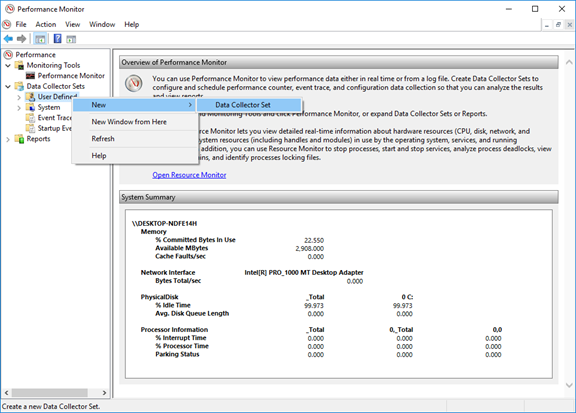Click the scroll down arrow in the right pane
576x413 pixels.
[569, 385]
